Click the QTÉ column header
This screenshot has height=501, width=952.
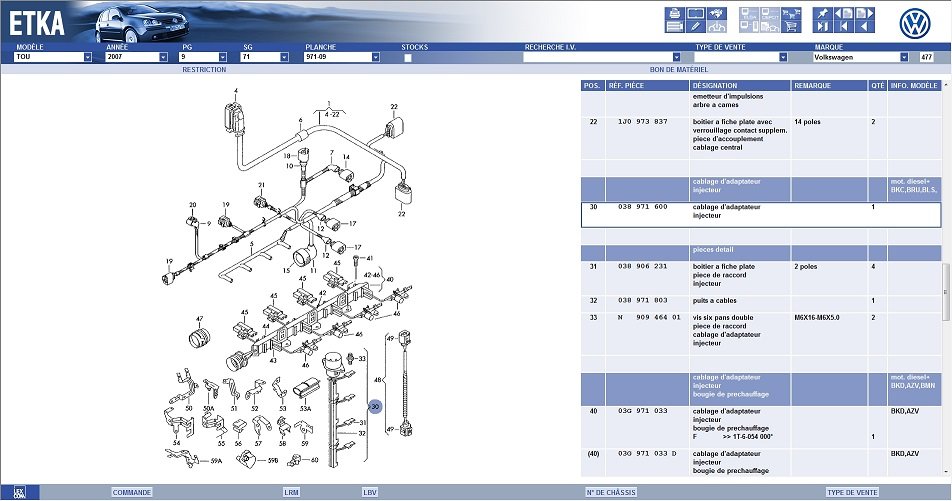878,86
